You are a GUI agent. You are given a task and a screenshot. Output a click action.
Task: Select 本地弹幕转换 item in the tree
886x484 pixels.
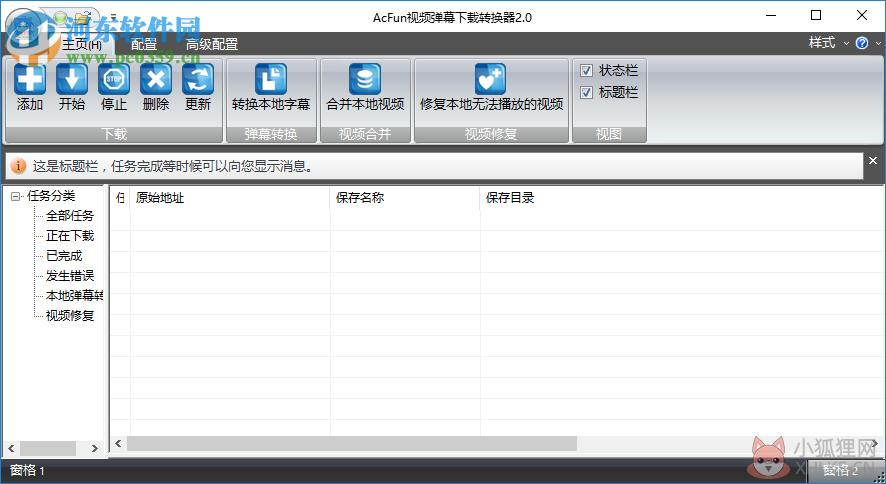[x=74, y=295]
